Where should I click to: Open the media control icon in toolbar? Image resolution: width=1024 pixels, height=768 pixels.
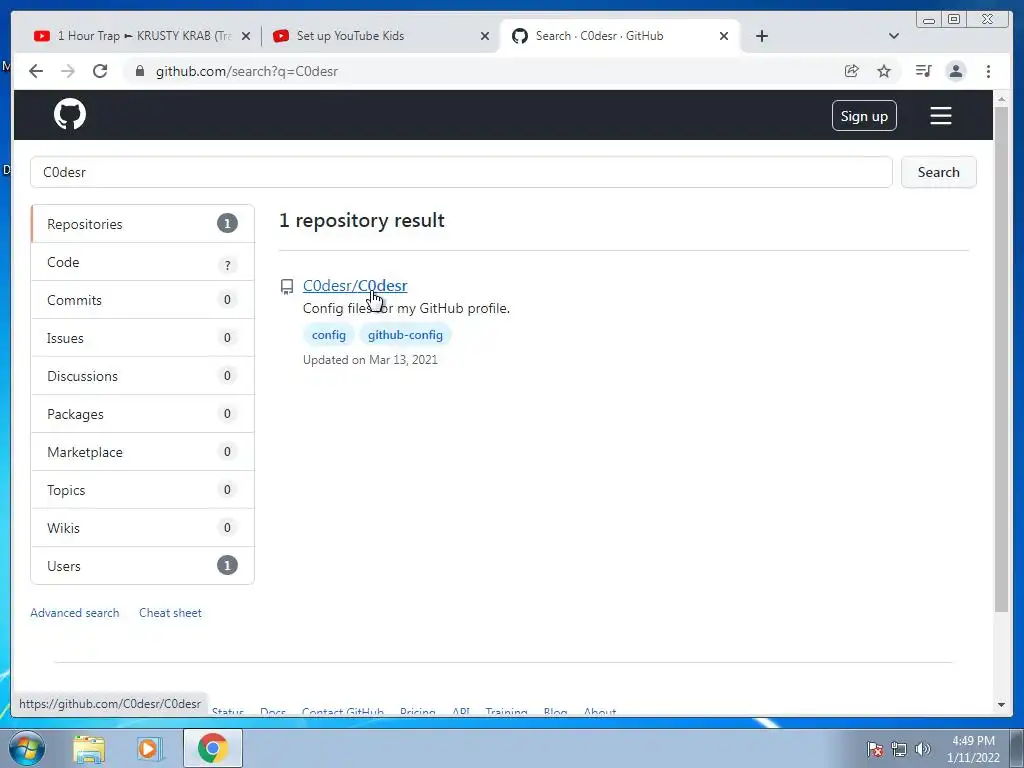pyautogui.click(x=923, y=71)
